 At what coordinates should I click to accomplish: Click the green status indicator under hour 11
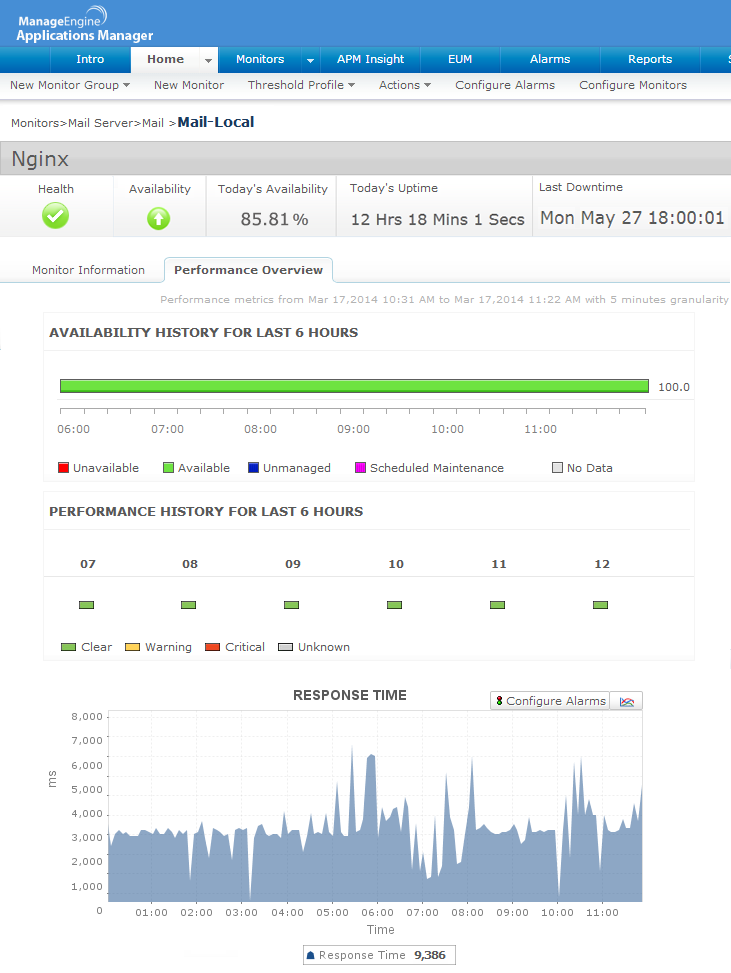click(x=497, y=605)
